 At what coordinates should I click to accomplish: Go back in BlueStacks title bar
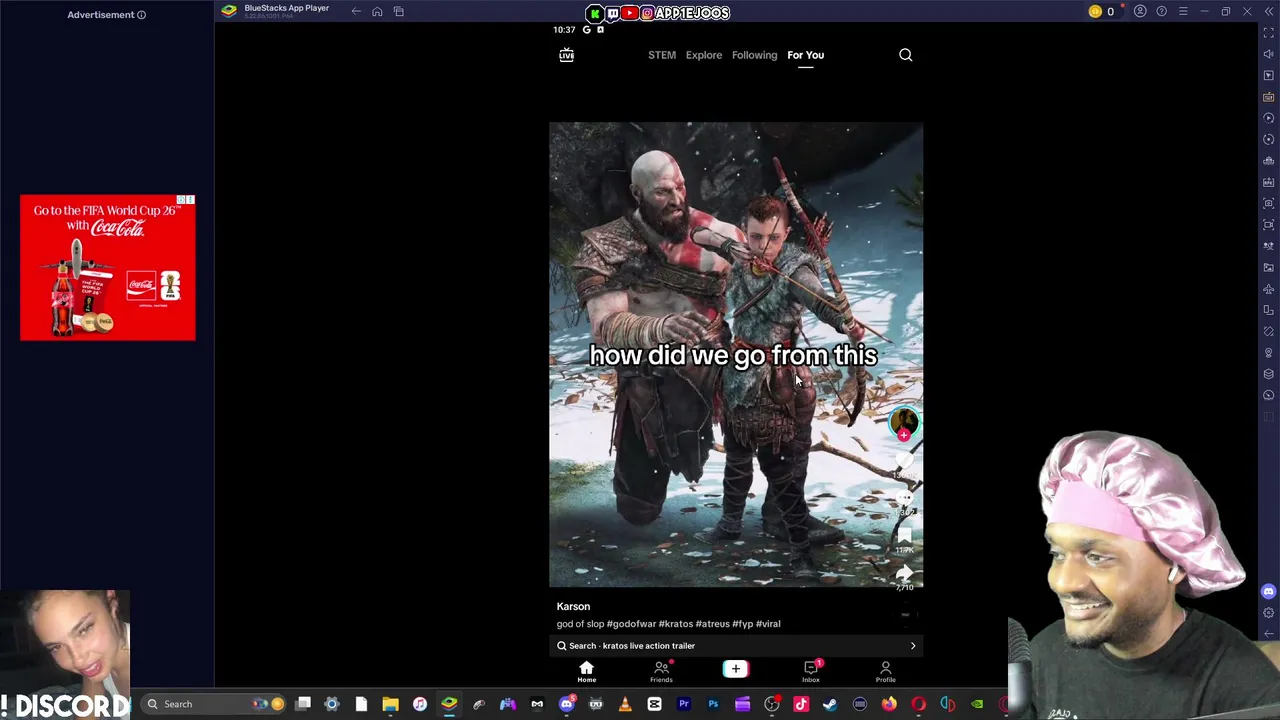pos(356,11)
